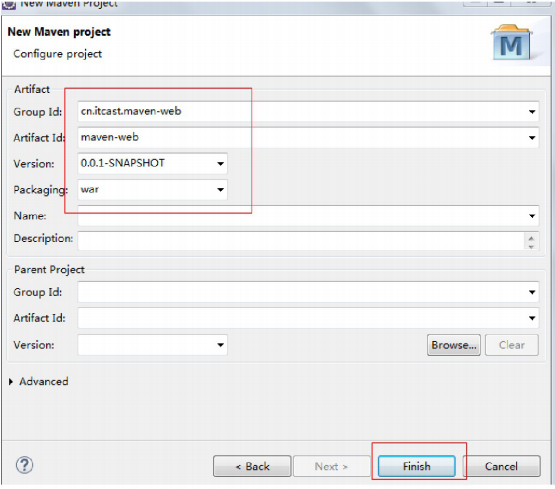Click Description scrollbar down arrow
This screenshot has width=555, height=489.
click(x=531, y=246)
